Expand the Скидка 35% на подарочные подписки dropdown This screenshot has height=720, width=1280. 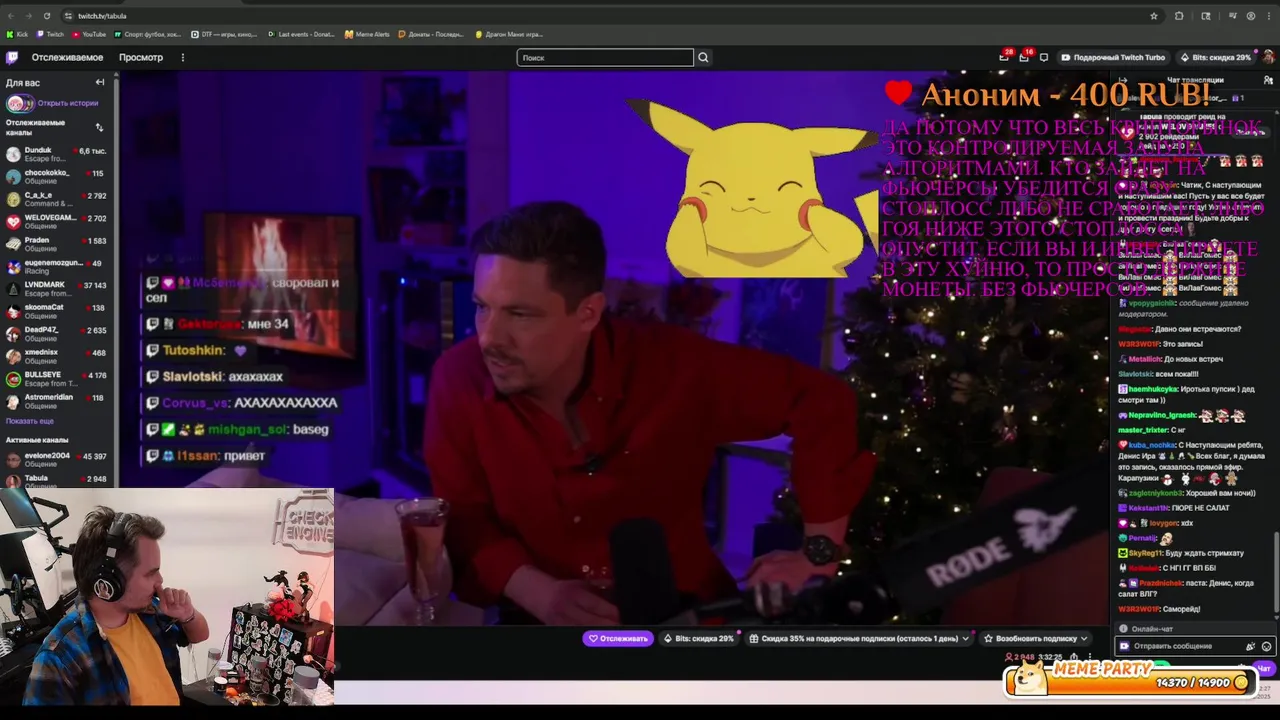click(860, 638)
